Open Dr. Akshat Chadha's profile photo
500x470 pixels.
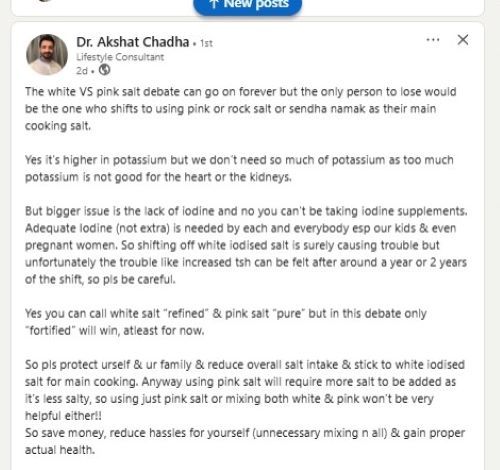(47, 54)
